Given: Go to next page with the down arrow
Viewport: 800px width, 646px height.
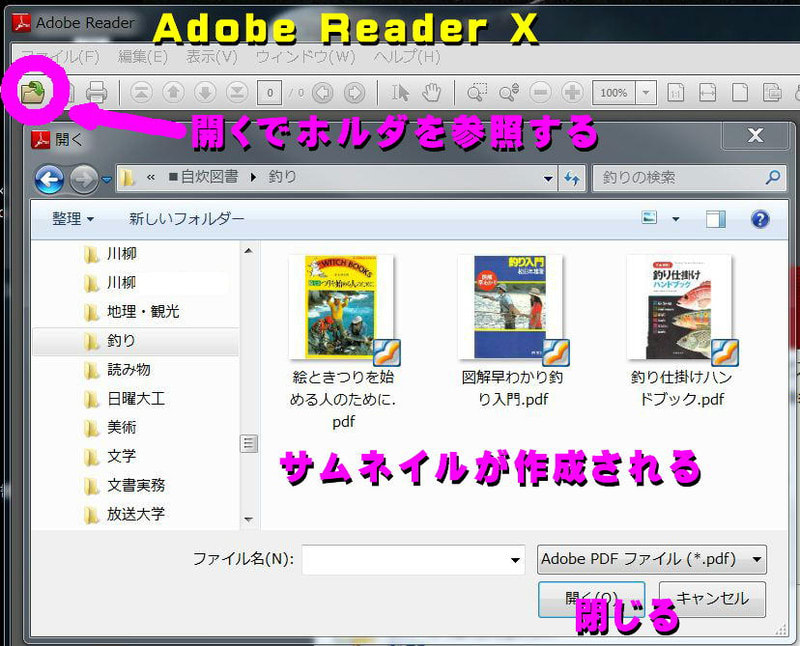Looking at the screenshot, I should (x=205, y=92).
